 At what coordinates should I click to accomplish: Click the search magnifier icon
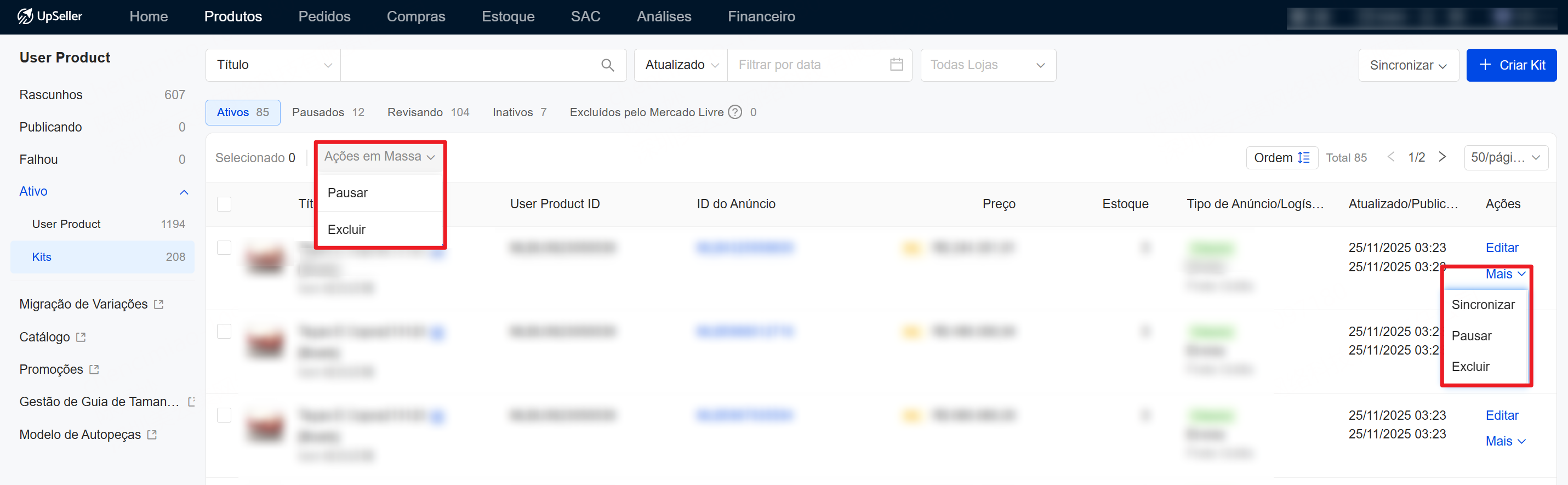[x=607, y=65]
